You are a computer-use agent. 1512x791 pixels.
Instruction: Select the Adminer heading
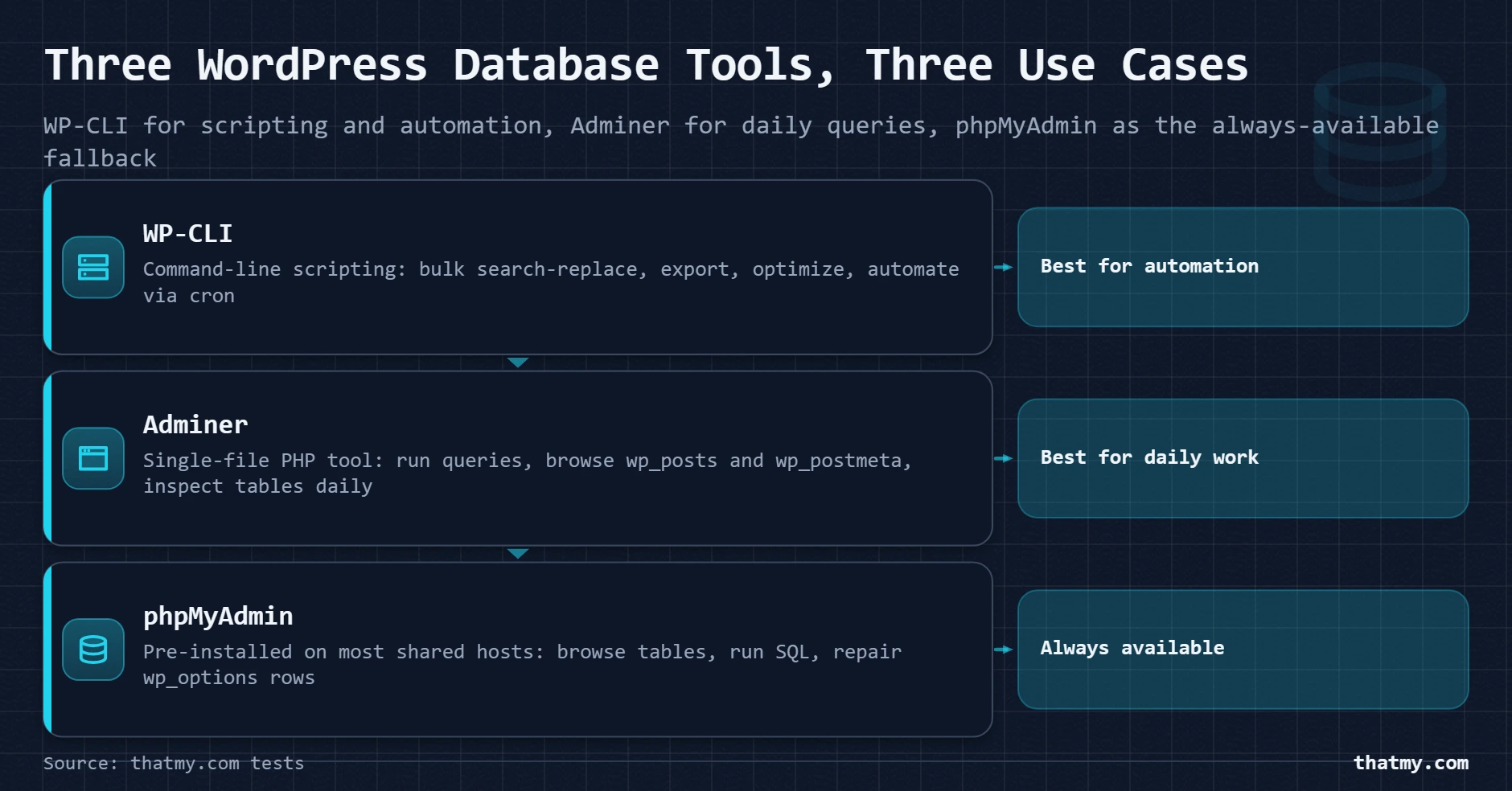(195, 424)
